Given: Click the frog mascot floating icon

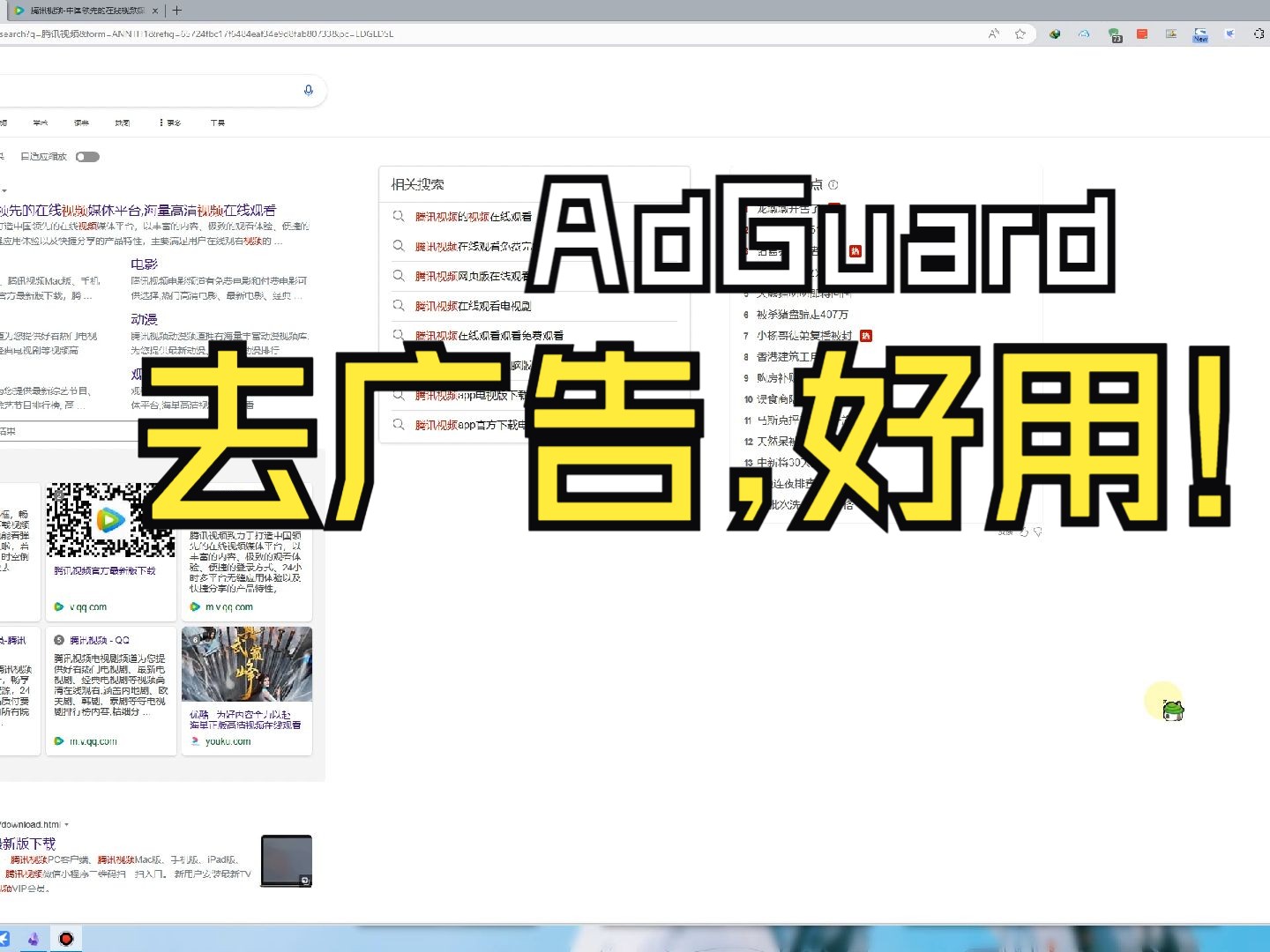Looking at the screenshot, I should coord(1172,710).
